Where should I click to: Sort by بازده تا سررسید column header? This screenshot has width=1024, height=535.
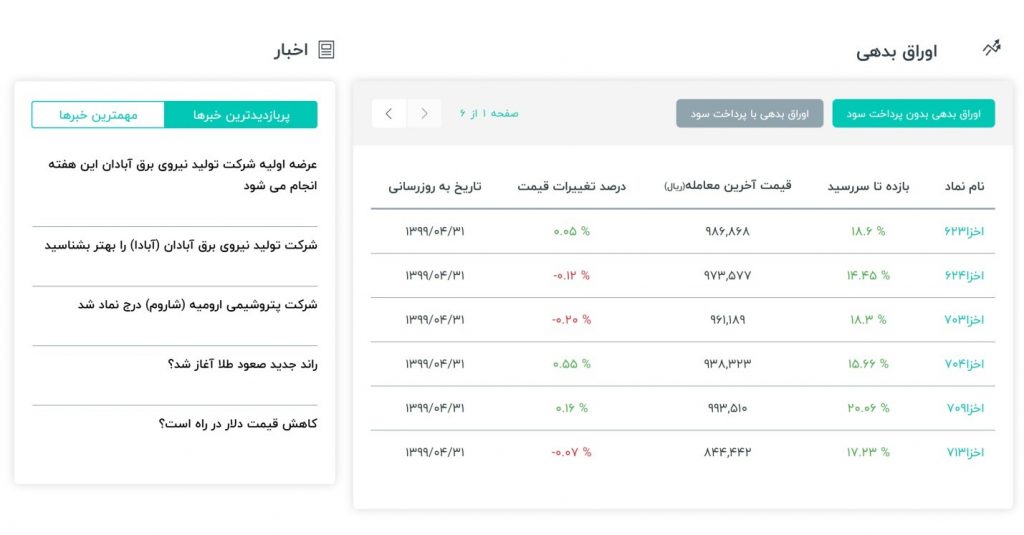coord(868,186)
